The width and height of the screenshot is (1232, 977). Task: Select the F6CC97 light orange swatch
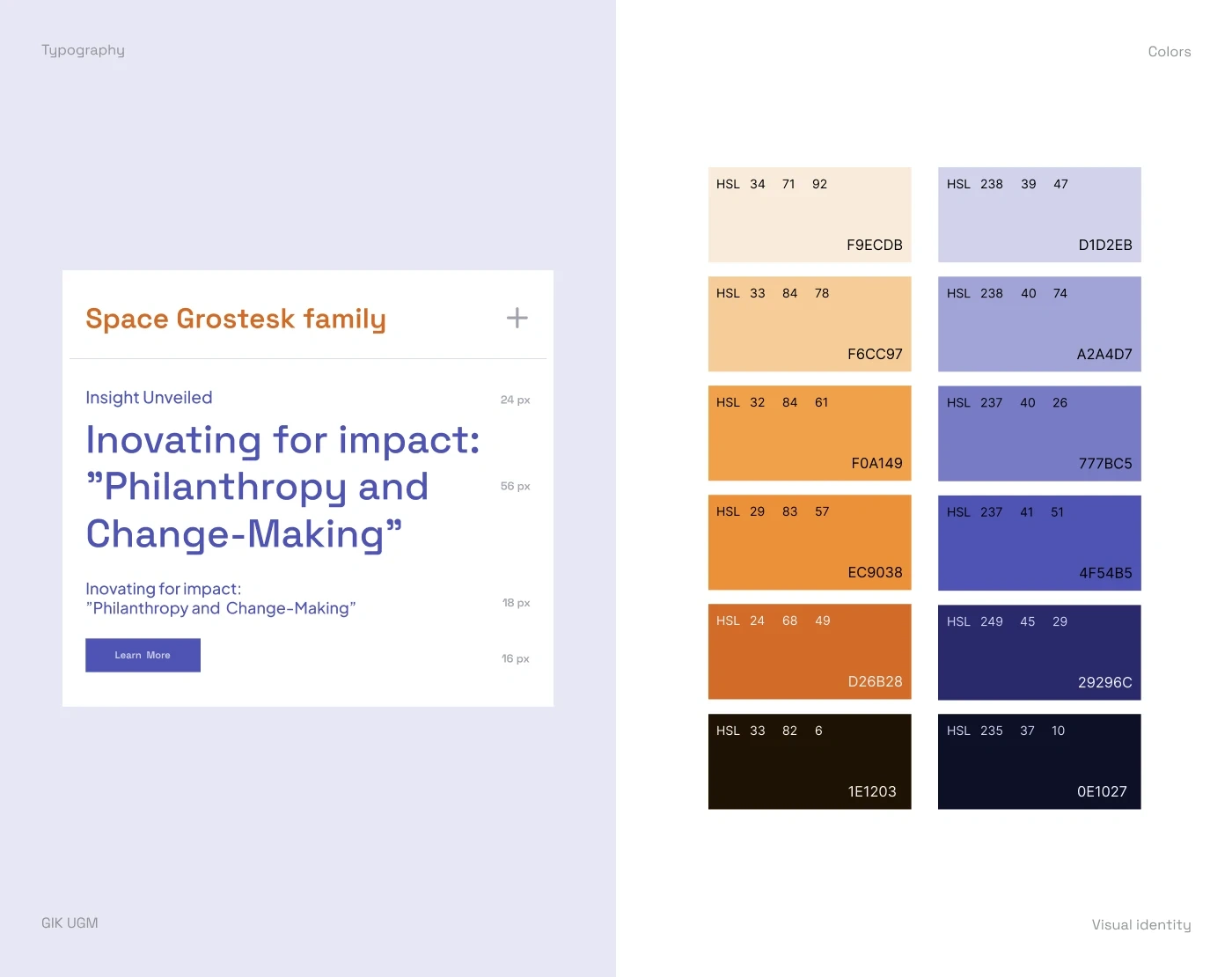coord(810,324)
